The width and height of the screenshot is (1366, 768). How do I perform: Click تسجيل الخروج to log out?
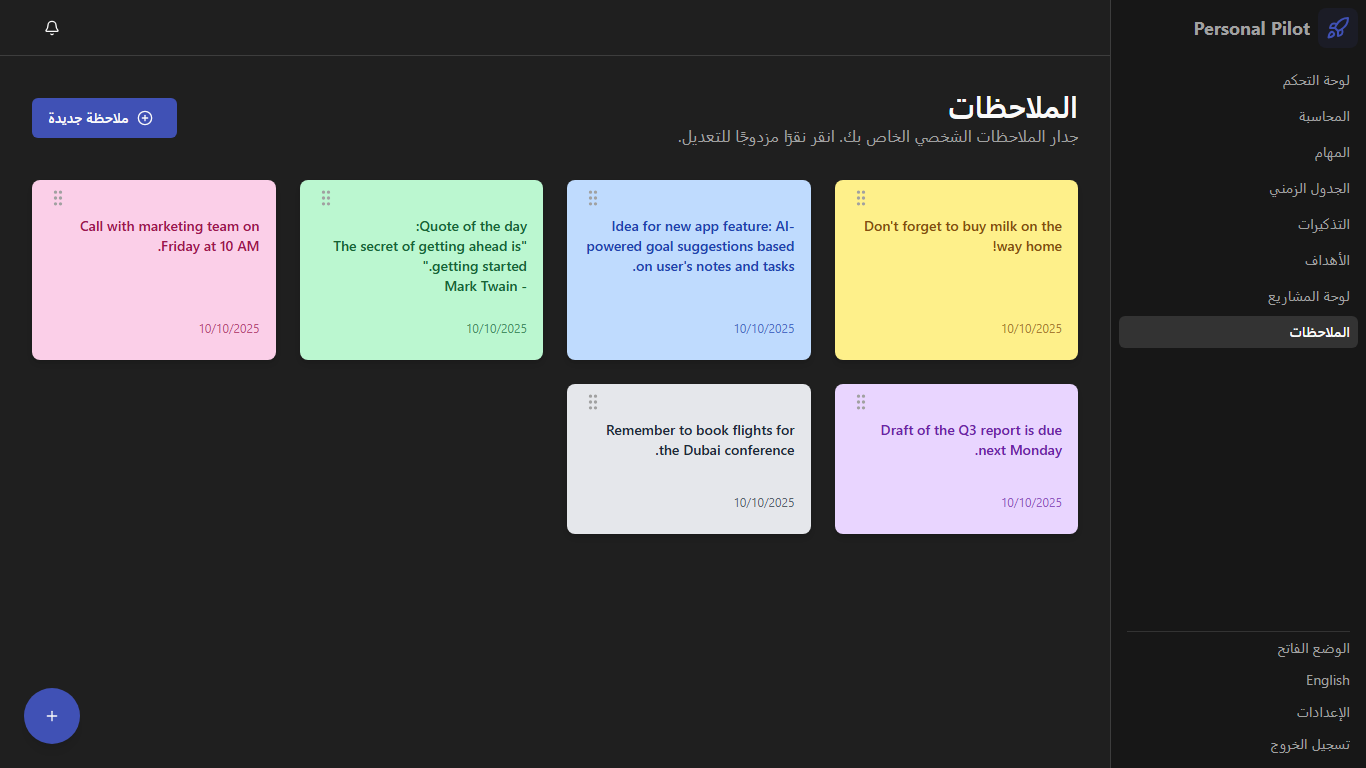point(1310,745)
